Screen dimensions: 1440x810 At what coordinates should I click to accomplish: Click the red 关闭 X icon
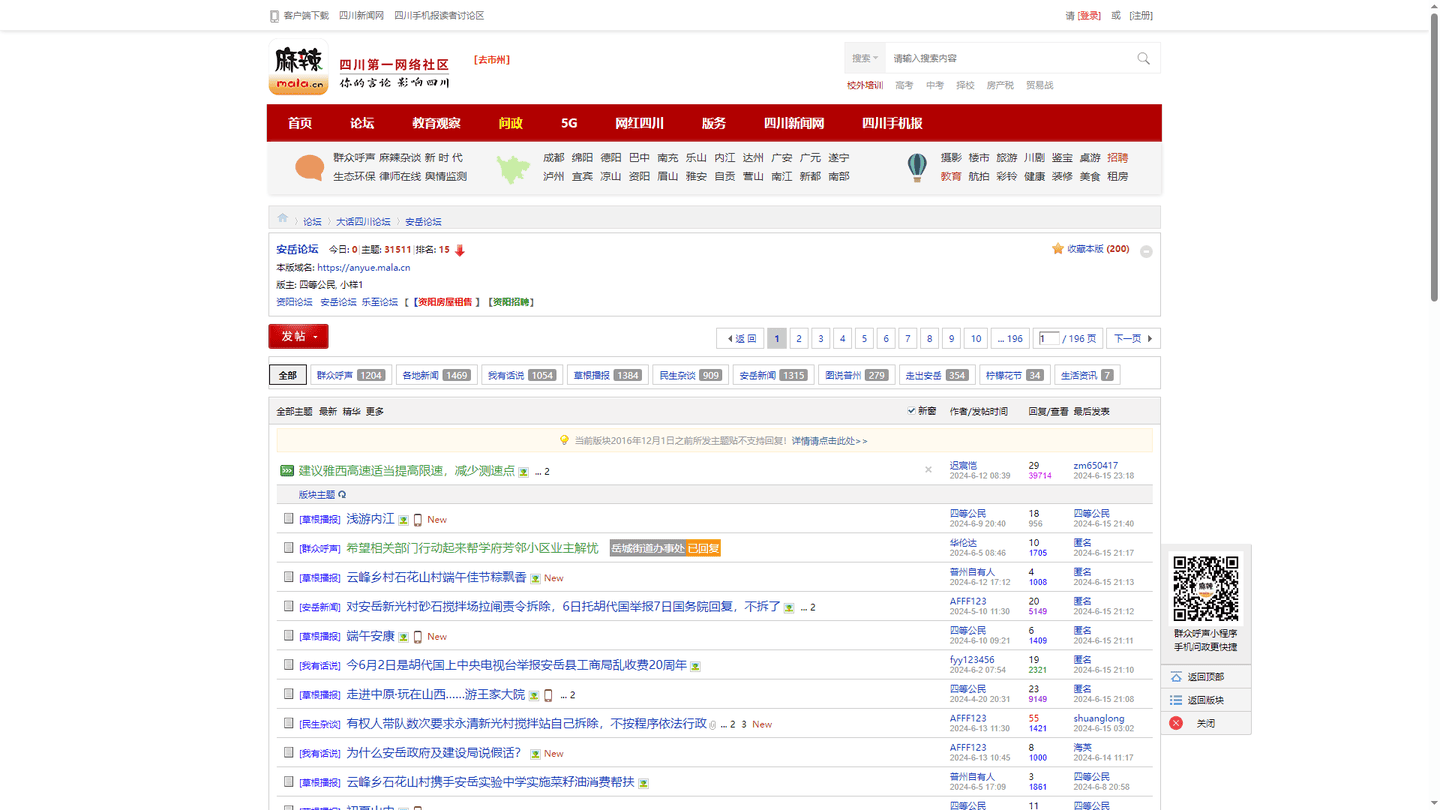point(1176,723)
